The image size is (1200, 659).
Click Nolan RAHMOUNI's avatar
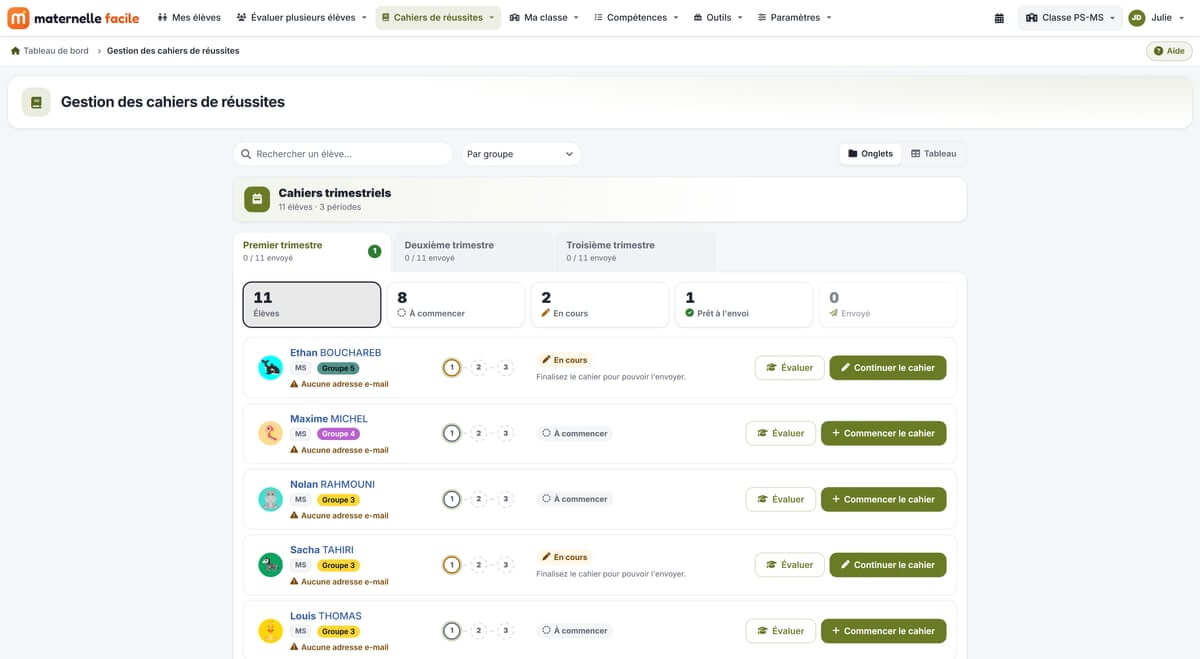point(270,499)
